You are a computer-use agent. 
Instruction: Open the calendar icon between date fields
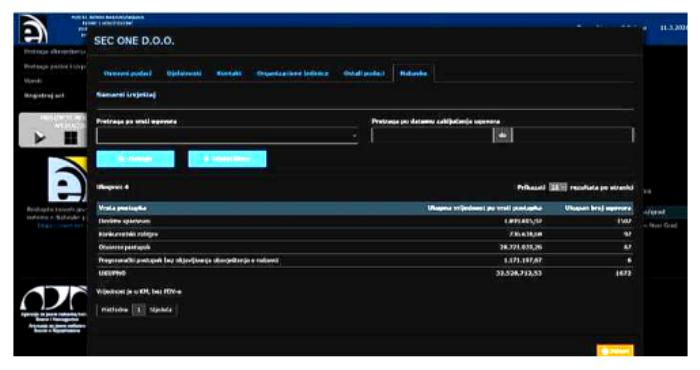(503, 135)
